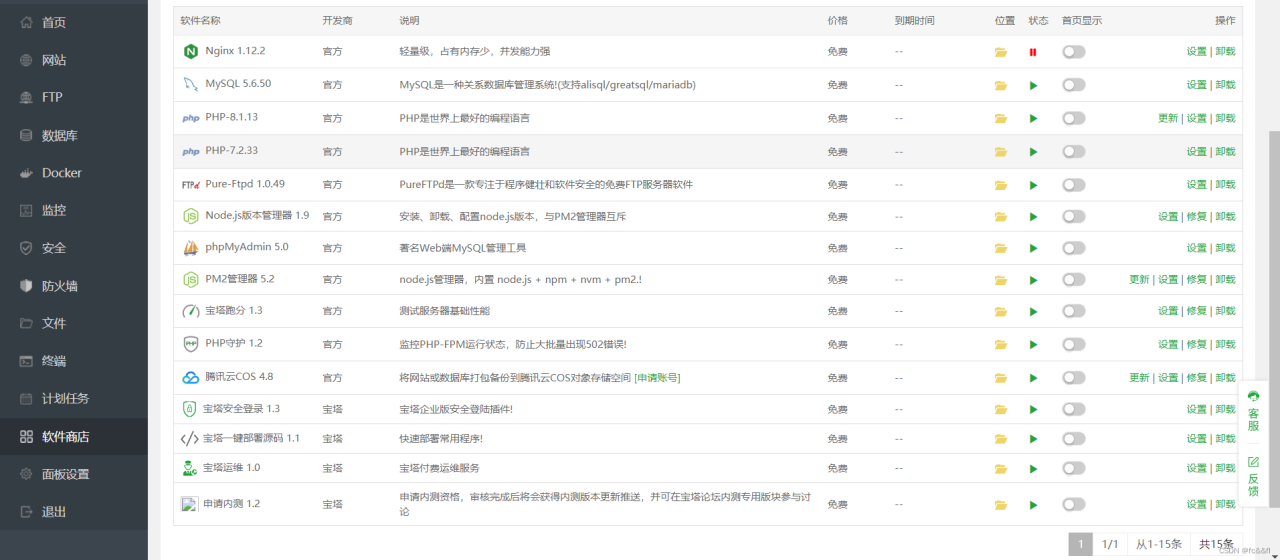Click the vertical scrollbar on the right
Image resolution: width=1280 pixels, height=560 pixels.
1274,300
